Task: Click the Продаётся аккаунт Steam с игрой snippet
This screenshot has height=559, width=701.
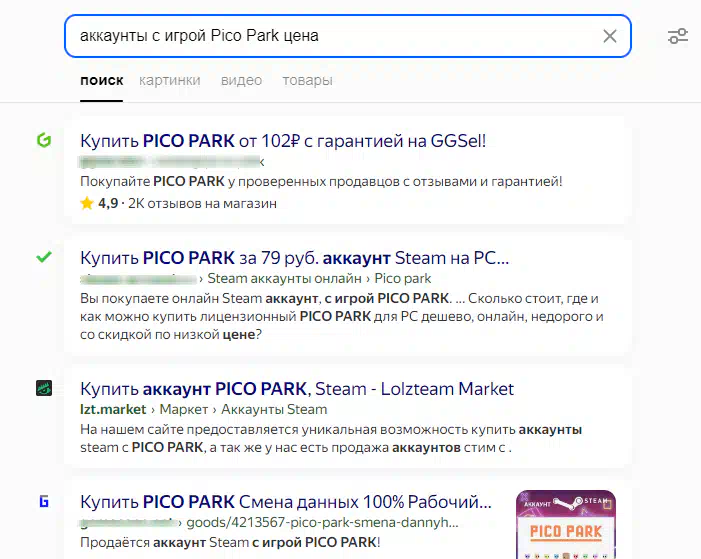Action: [230, 542]
